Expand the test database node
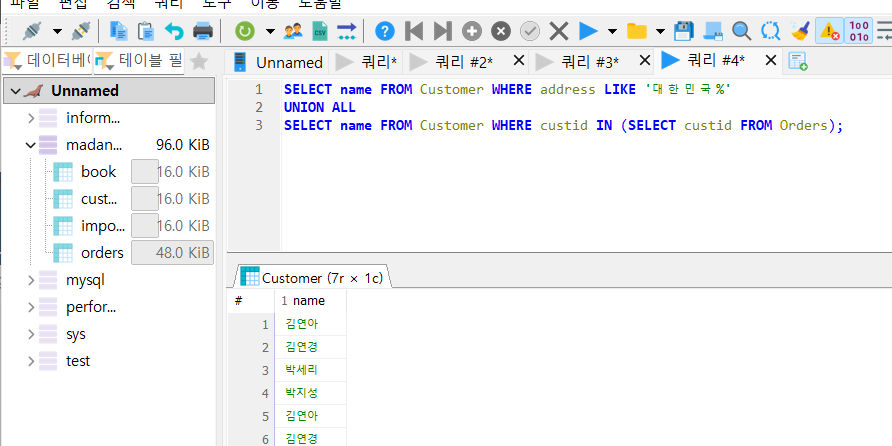892x446 pixels. point(31,361)
